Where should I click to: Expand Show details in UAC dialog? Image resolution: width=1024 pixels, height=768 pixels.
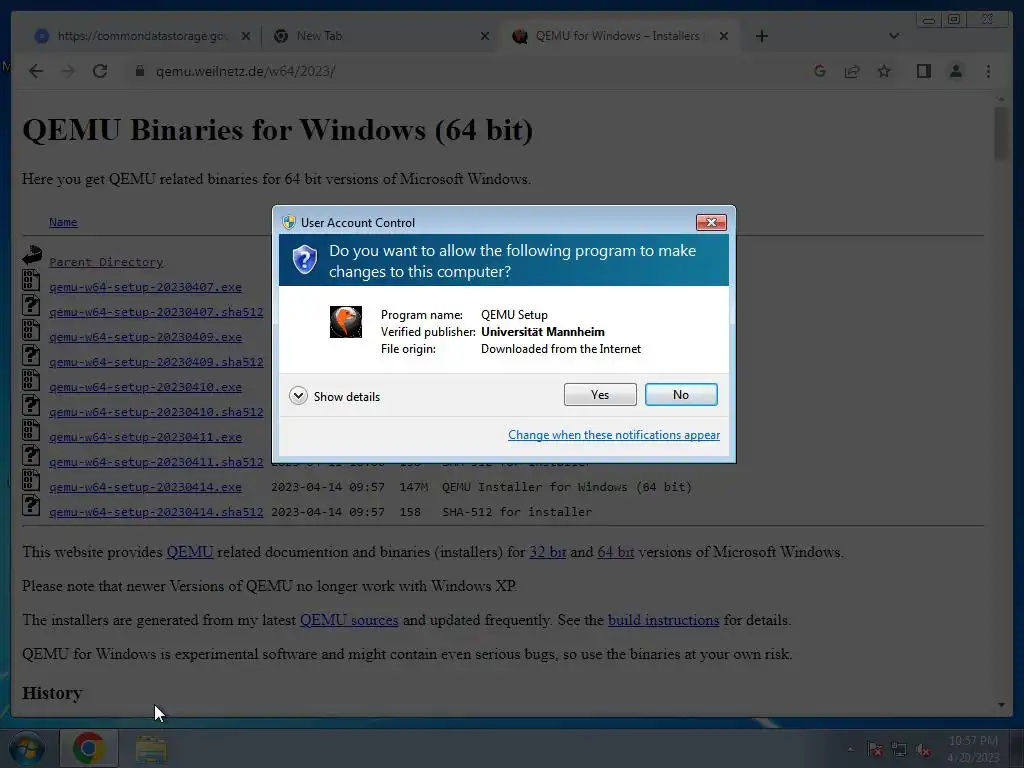click(334, 396)
